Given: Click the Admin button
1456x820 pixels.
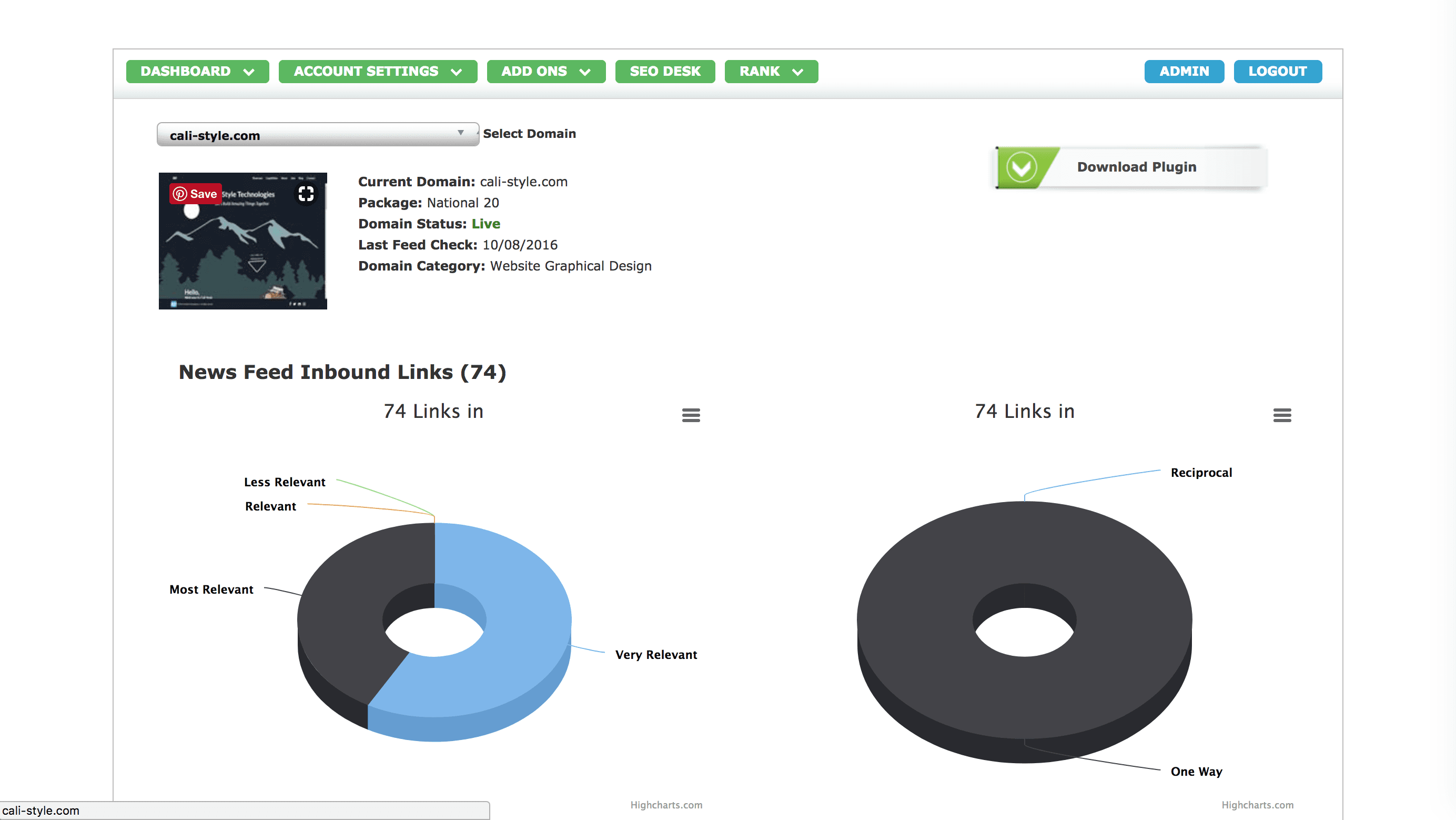Looking at the screenshot, I should tap(1184, 71).
